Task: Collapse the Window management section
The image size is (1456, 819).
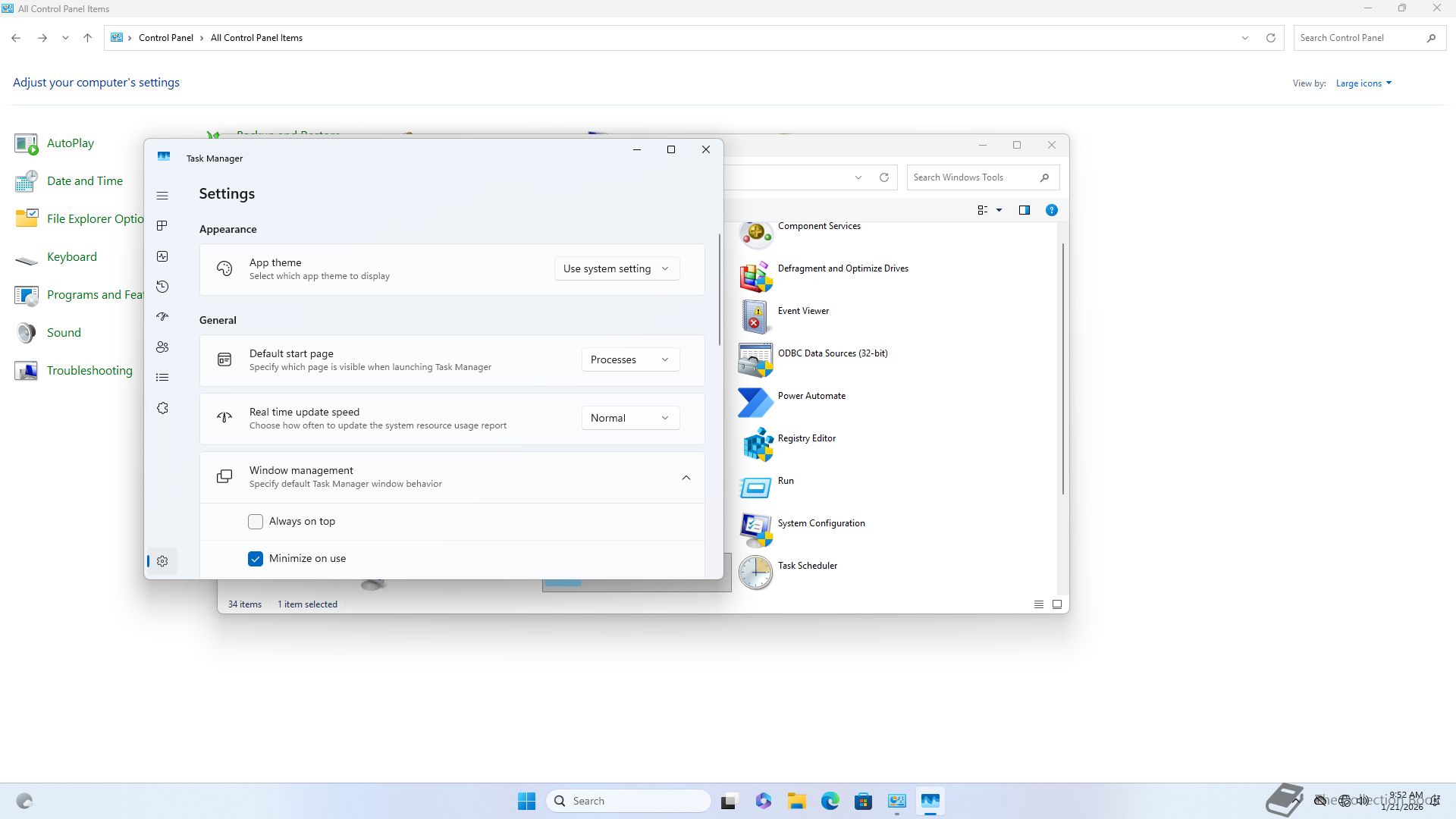Action: click(686, 478)
